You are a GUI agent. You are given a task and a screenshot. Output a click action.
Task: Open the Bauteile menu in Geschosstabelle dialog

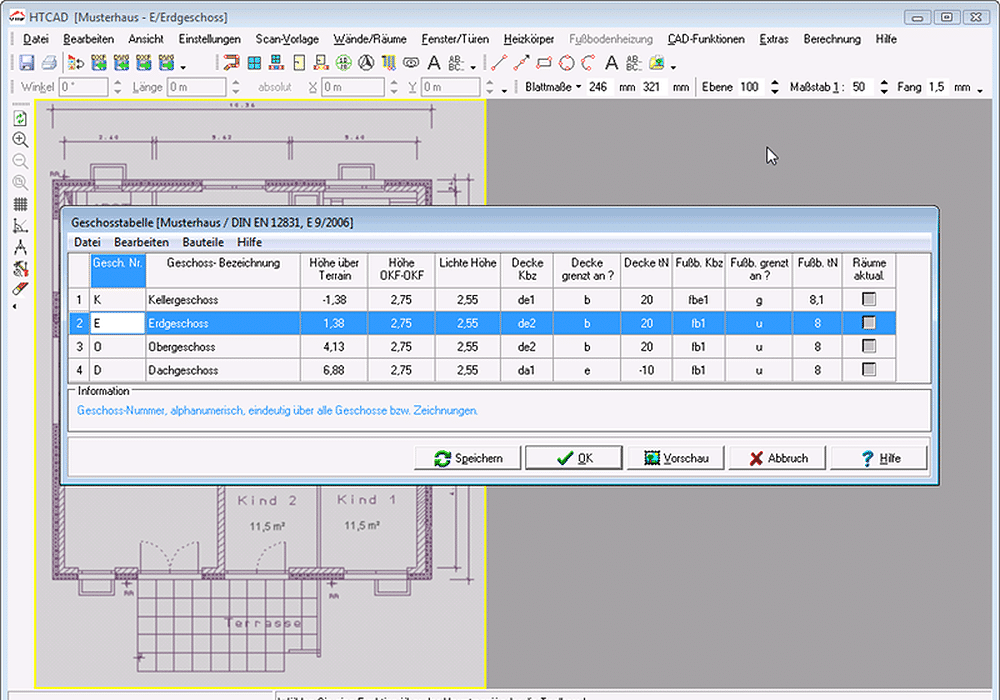pos(203,242)
